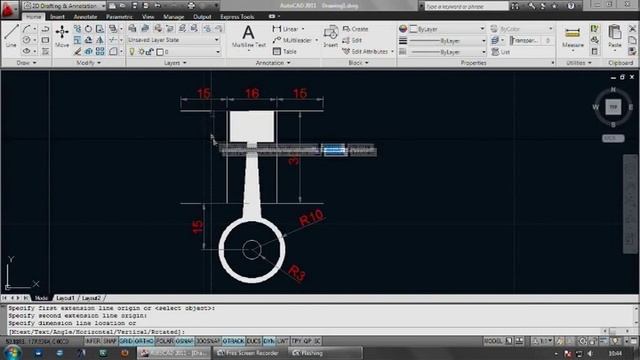The width and height of the screenshot is (640, 360).
Task: Expand the Annotation panel
Action: click(273, 63)
